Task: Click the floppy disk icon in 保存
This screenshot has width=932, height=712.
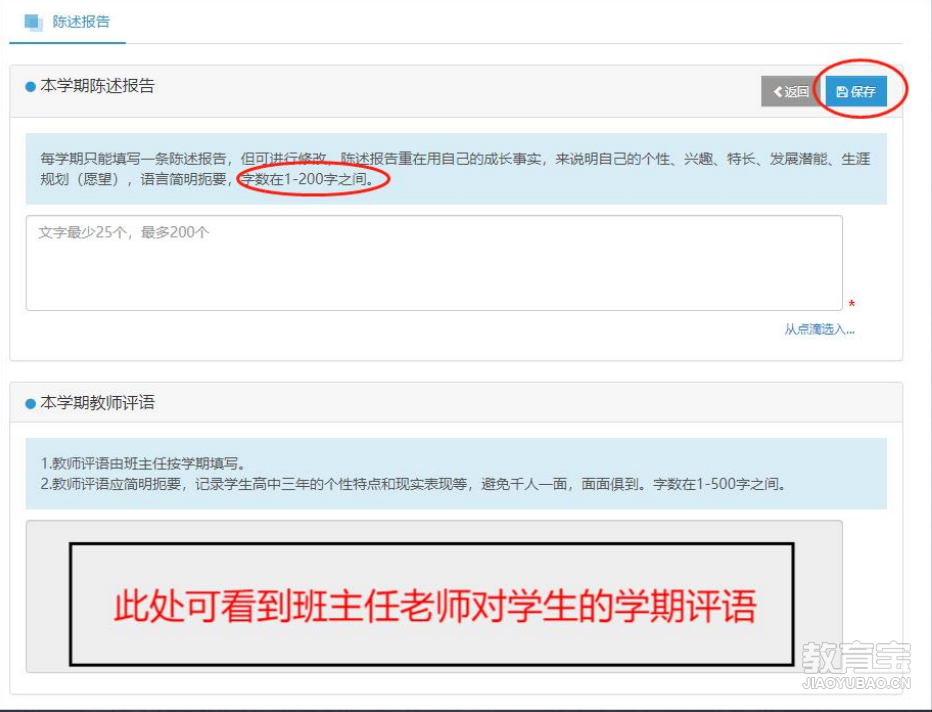Action: (x=842, y=92)
